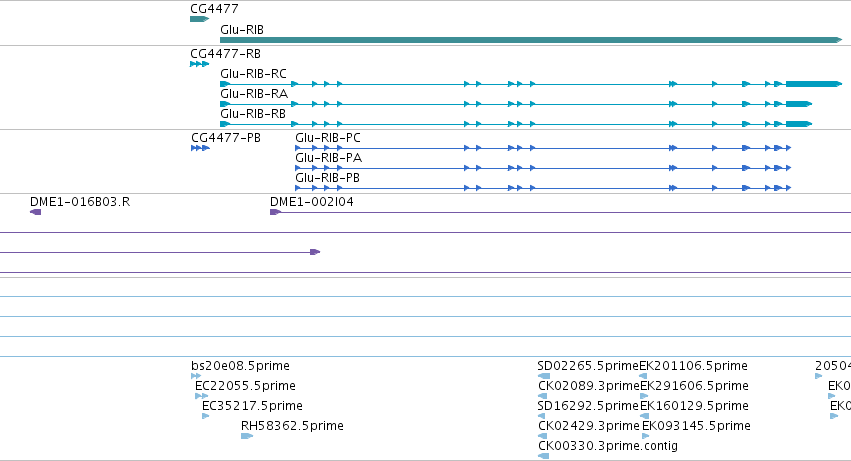Select the bs20e08.5prime EST label

point(240,366)
